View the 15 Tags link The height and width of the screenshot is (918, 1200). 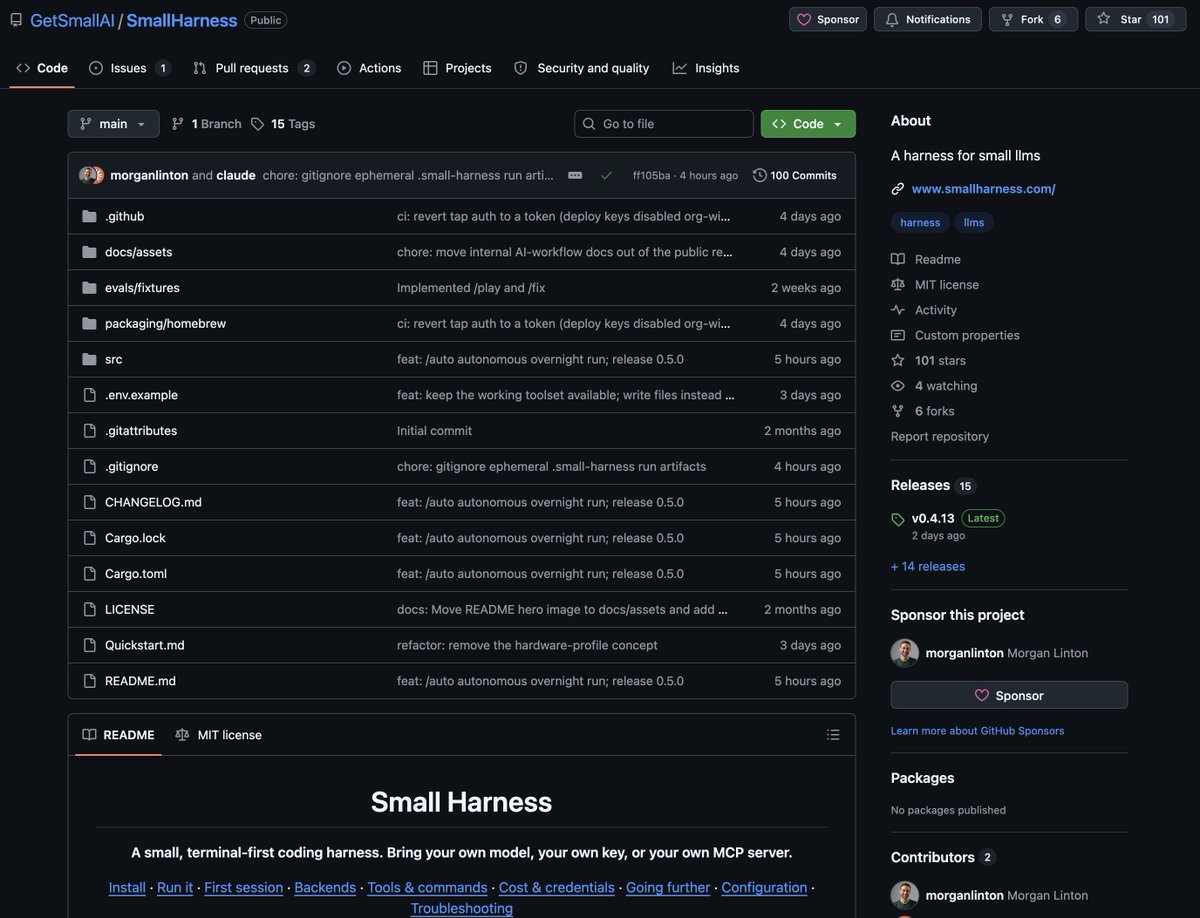pyautogui.click(x=283, y=124)
